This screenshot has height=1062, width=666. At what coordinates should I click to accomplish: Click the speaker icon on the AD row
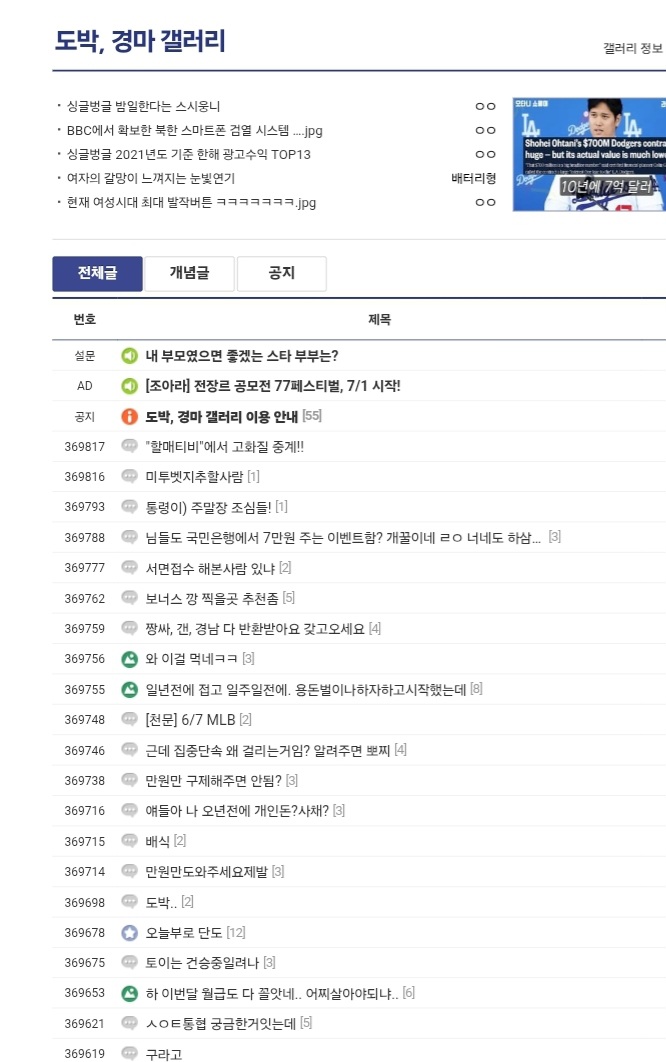(x=129, y=386)
